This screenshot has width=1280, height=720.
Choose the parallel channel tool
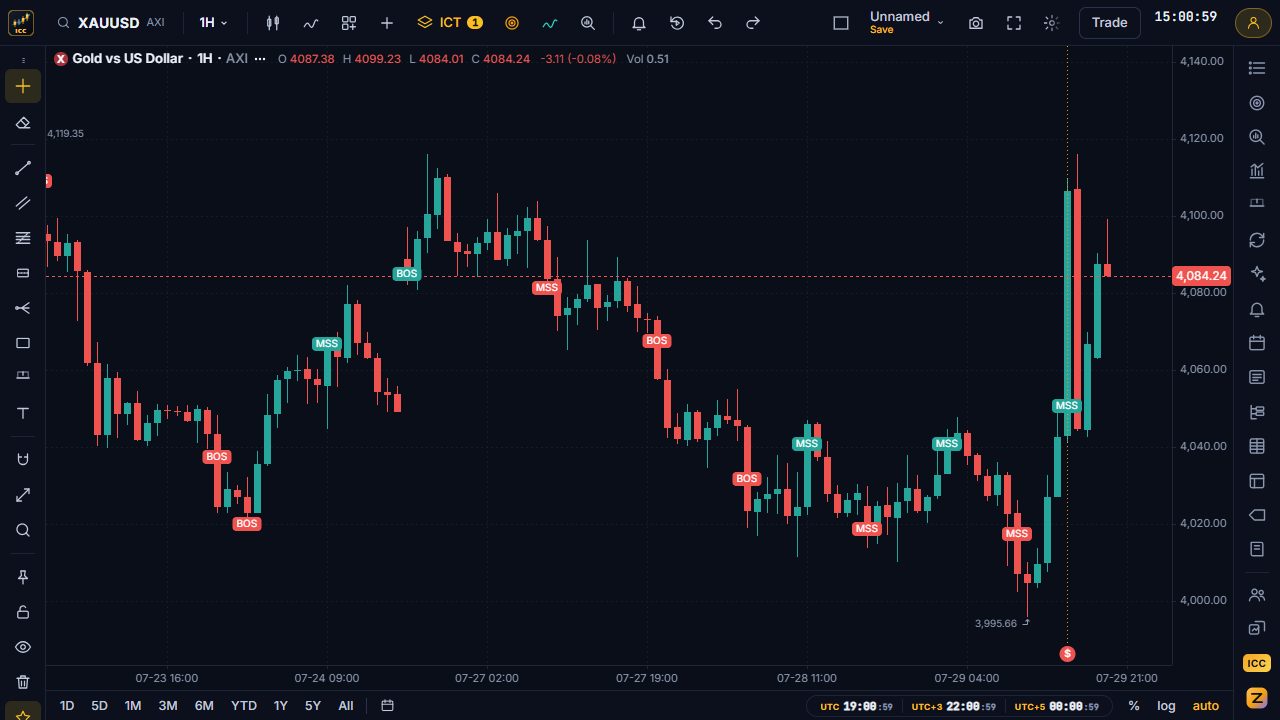[23, 203]
